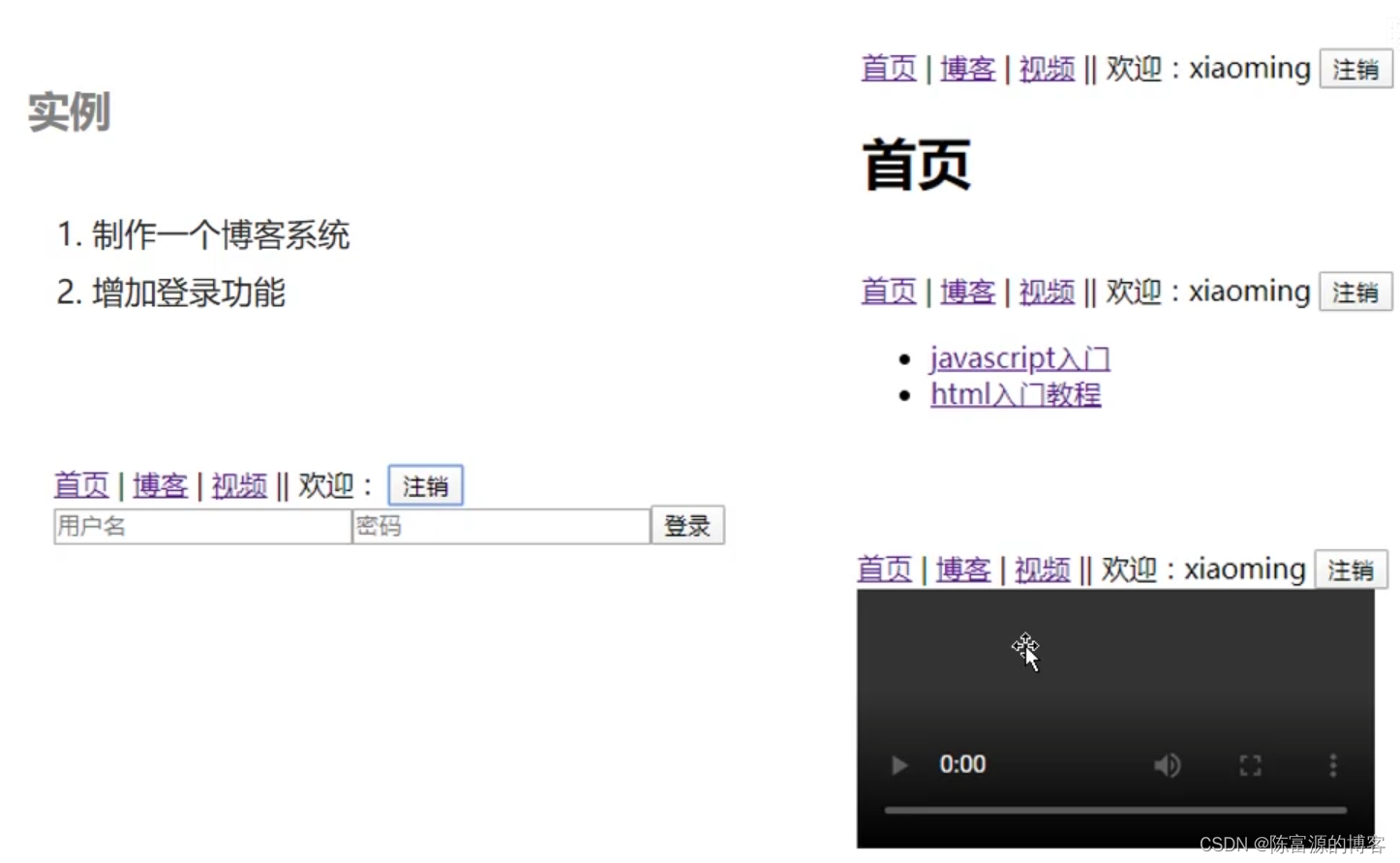Open the video's three-dot options menu
This screenshot has height=863, width=1400.
tap(1333, 765)
